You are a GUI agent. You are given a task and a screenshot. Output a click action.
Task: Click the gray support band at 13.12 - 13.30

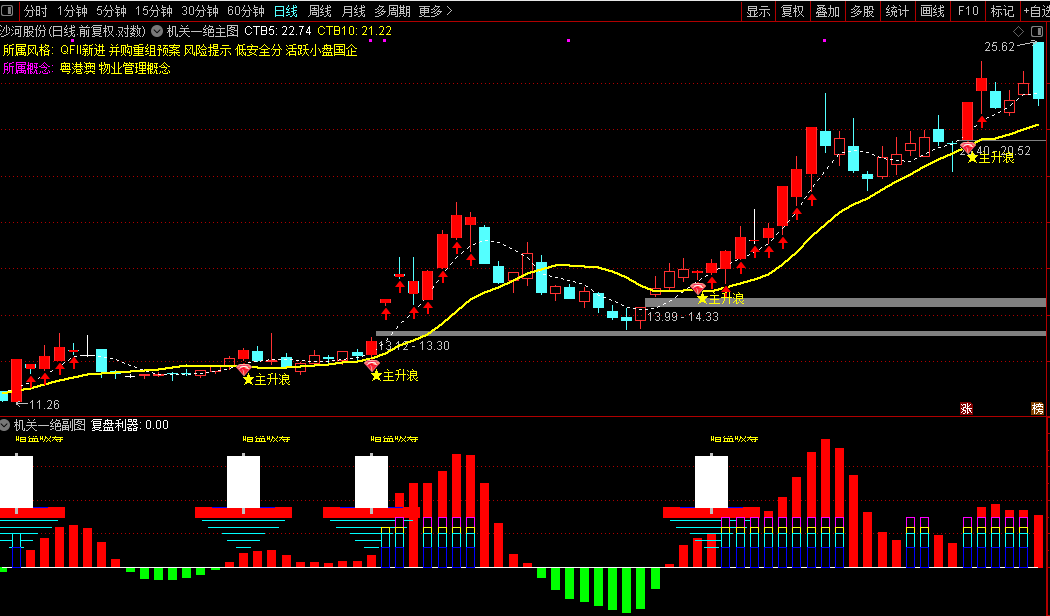(710, 333)
